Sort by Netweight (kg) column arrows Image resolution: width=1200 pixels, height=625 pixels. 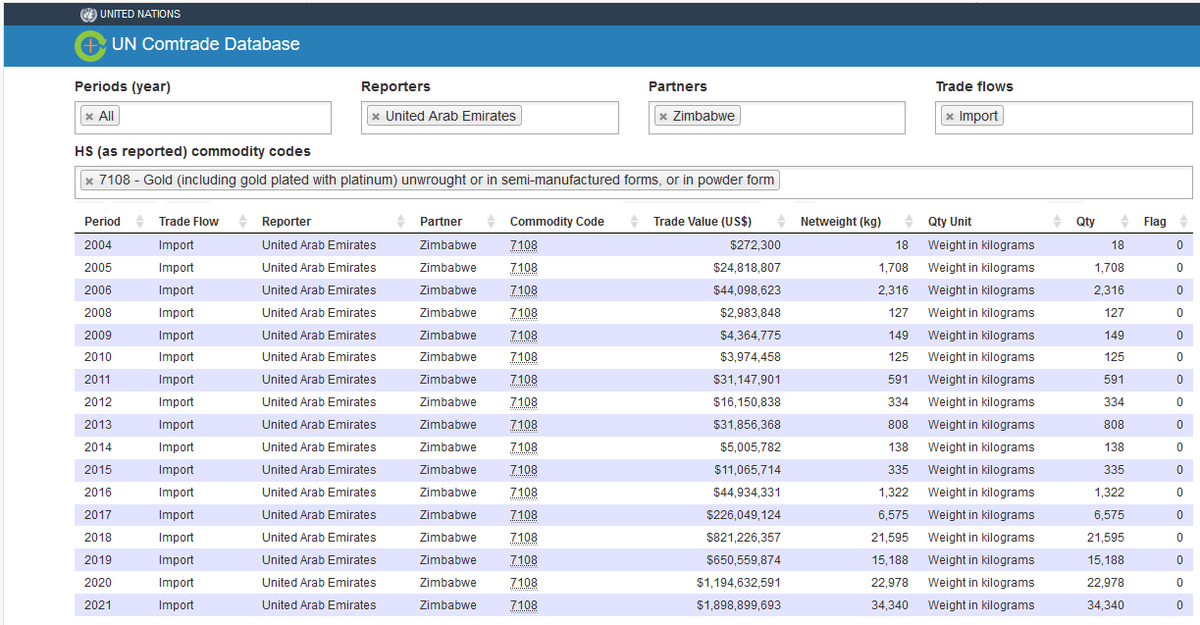908,221
